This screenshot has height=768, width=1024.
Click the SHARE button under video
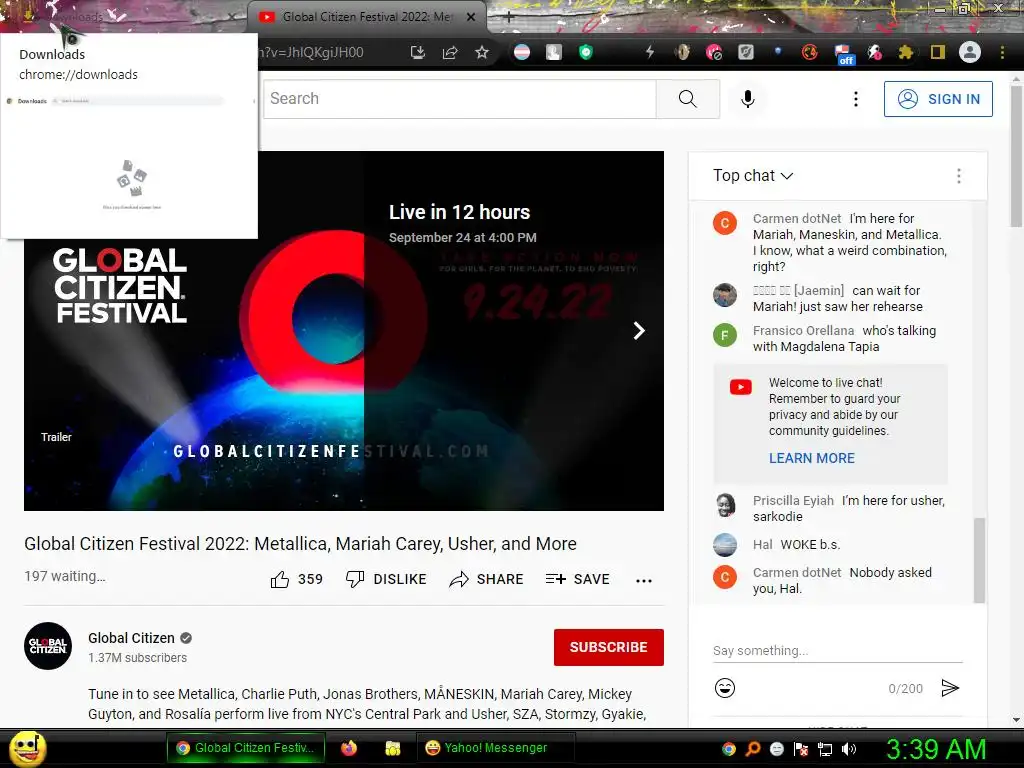(487, 579)
